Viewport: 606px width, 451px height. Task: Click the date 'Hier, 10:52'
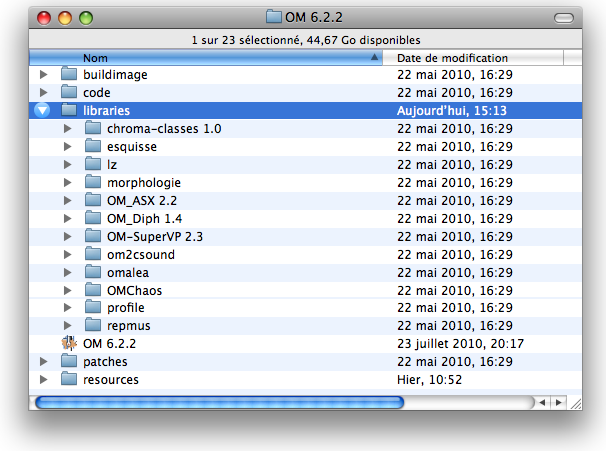click(429, 380)
